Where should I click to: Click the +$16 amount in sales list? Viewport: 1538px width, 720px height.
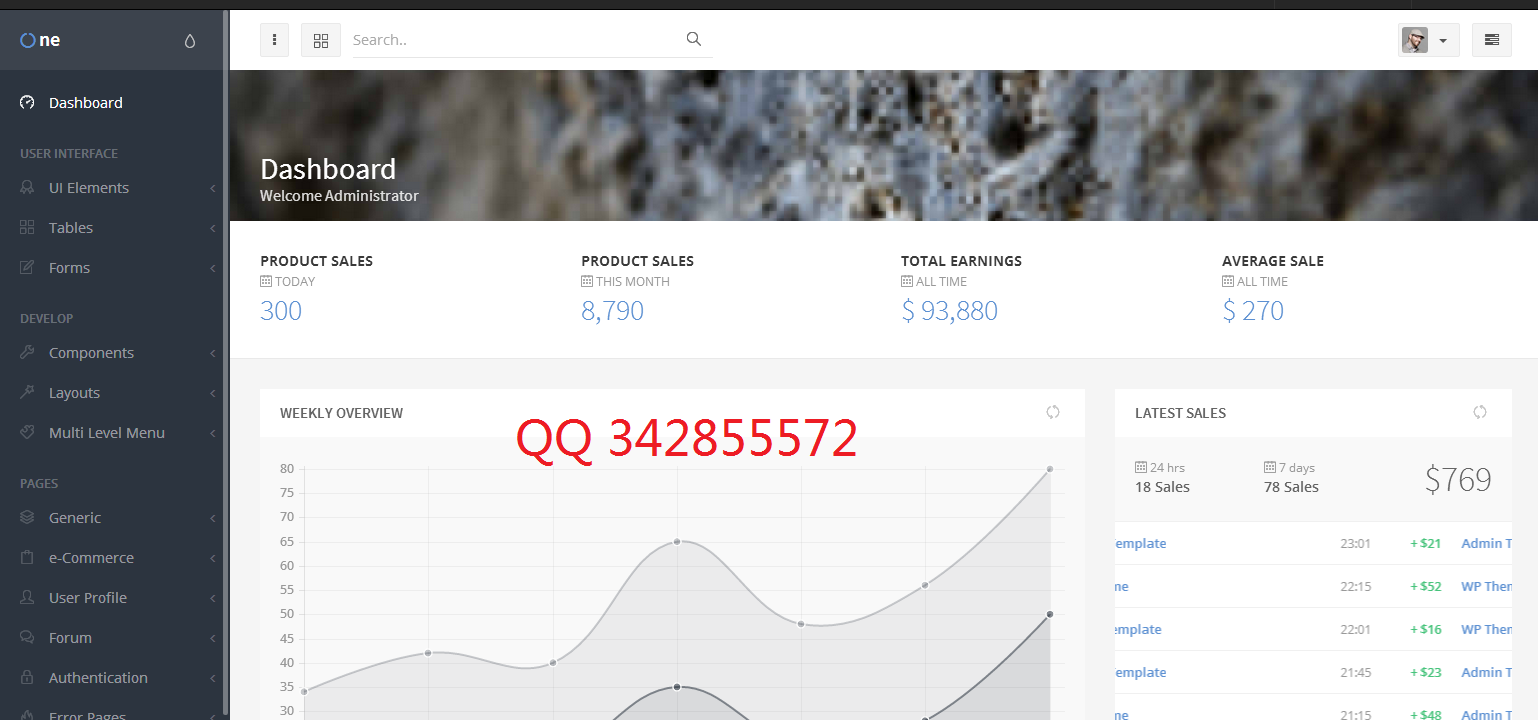click(x=1425, y=629)
